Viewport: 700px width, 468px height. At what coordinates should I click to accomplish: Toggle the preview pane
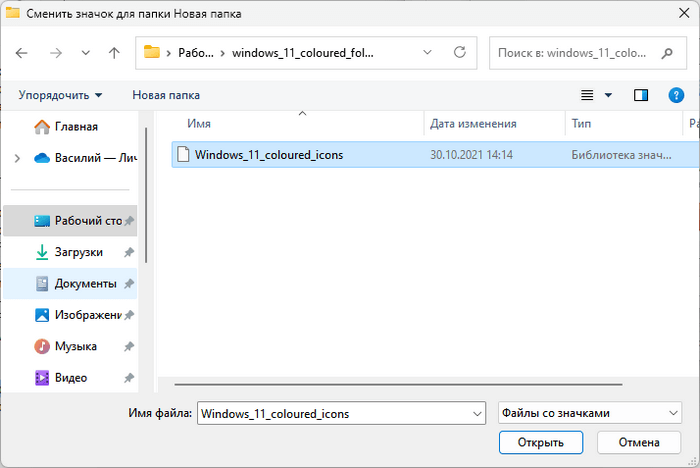point(641,95)
